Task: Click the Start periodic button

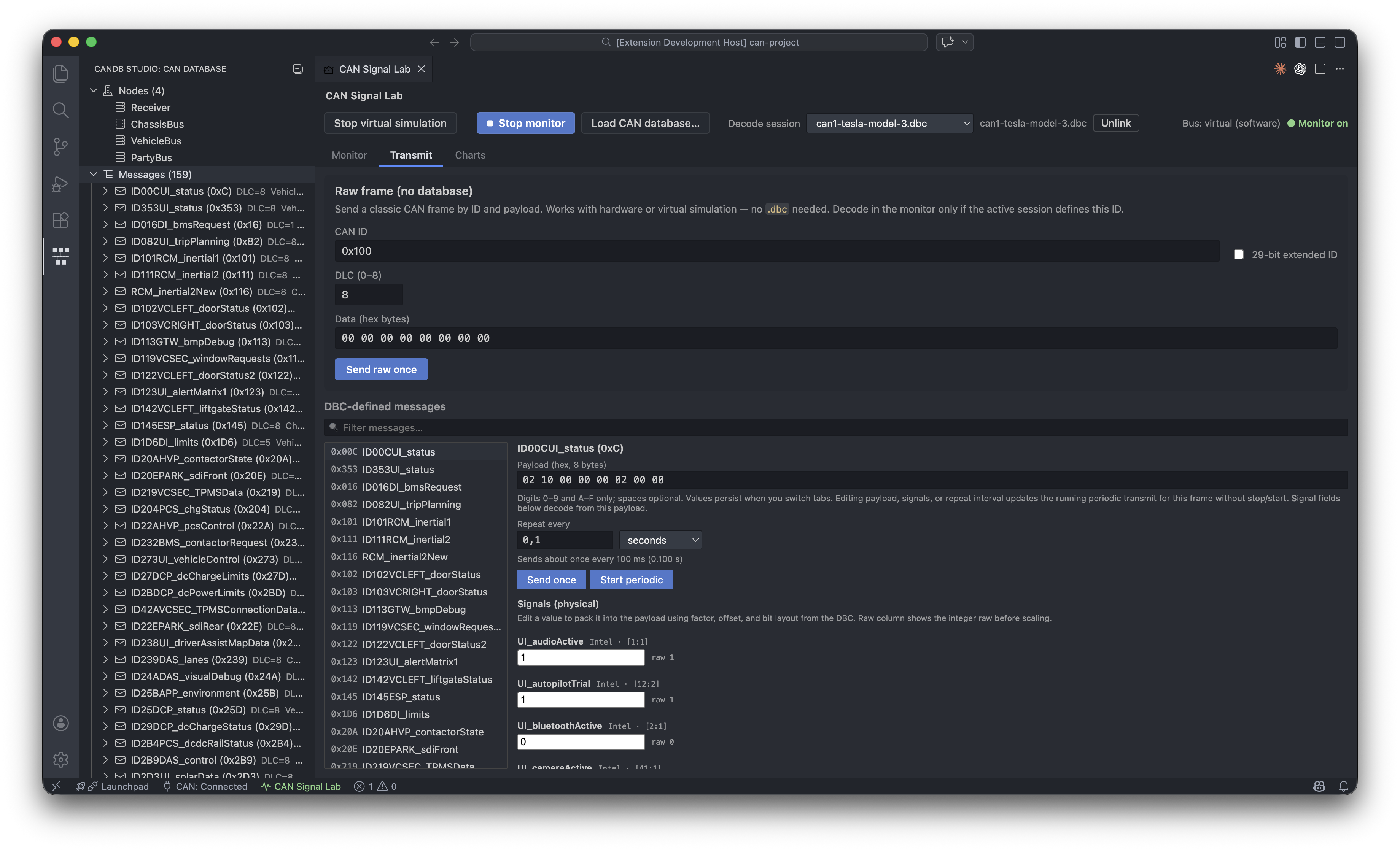Action: (x=631, y=580)
